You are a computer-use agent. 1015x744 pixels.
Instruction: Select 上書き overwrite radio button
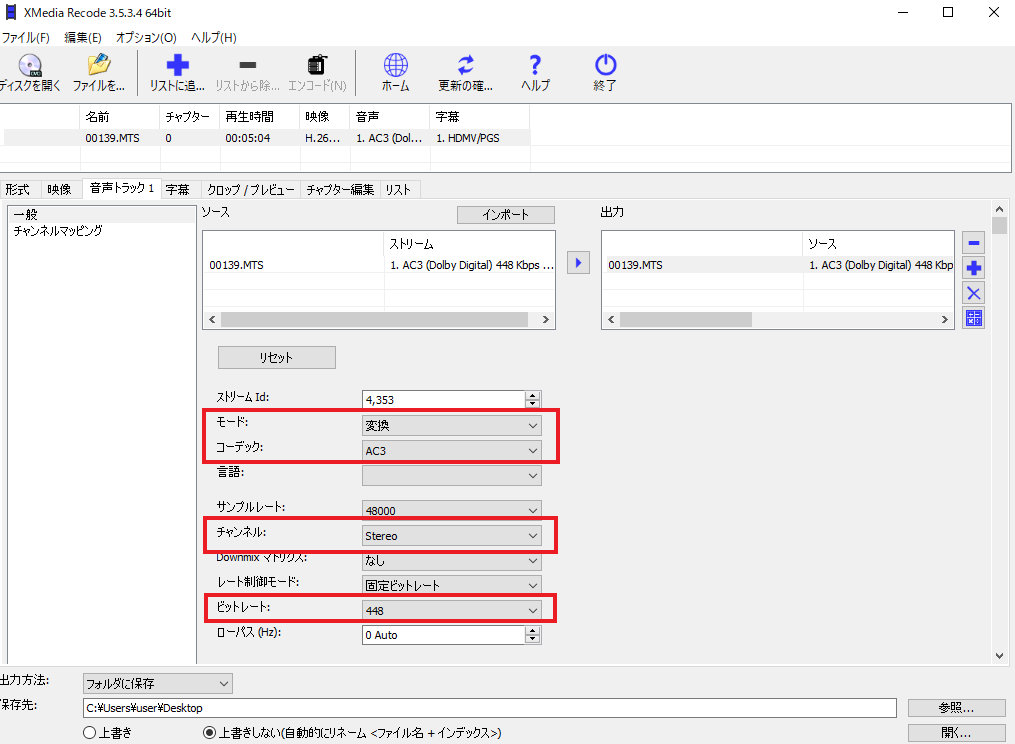point(89,733)
